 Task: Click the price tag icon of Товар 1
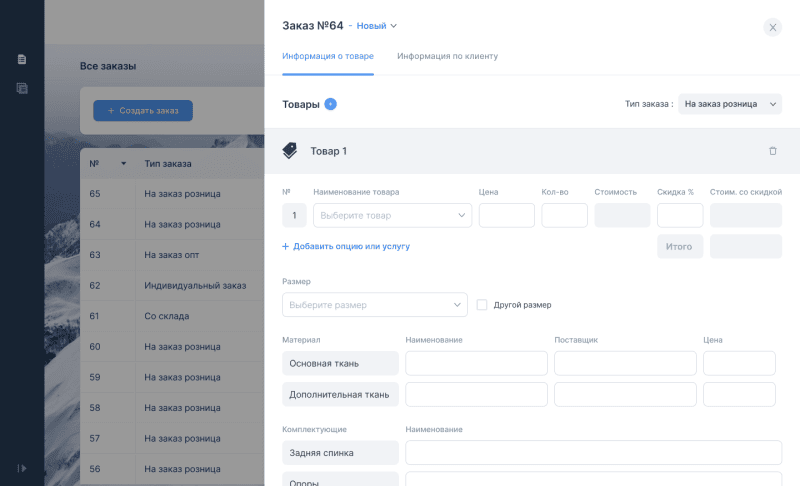pos(290,151)
